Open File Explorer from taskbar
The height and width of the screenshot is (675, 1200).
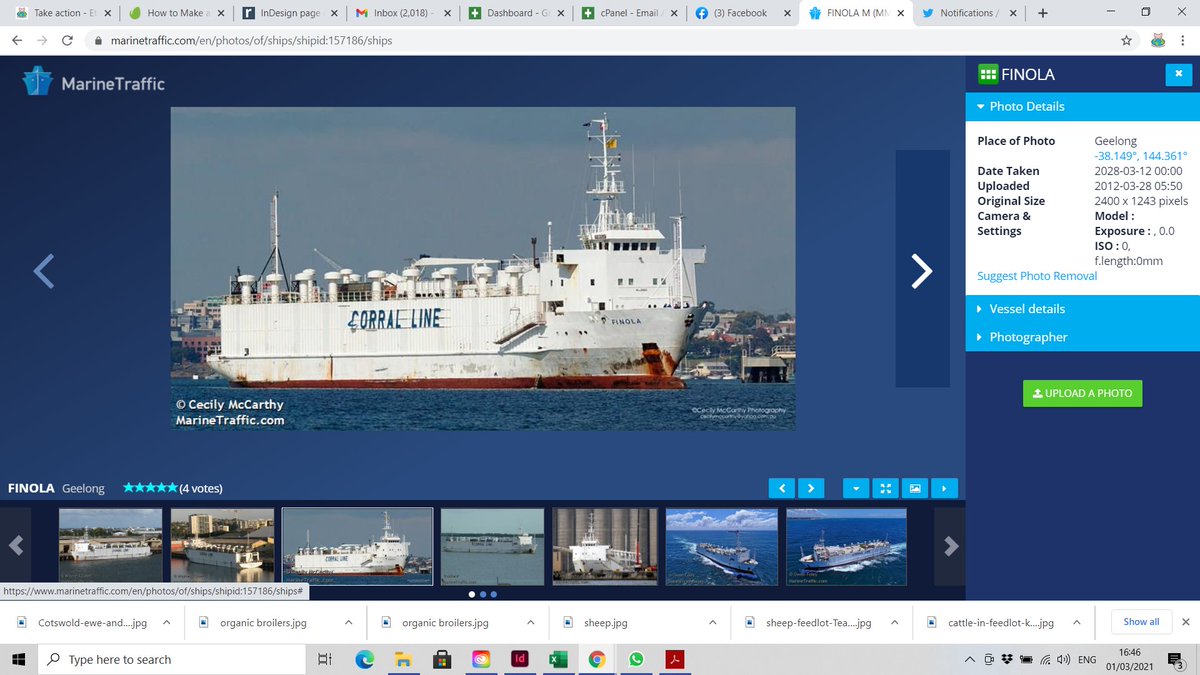[403, 659]
